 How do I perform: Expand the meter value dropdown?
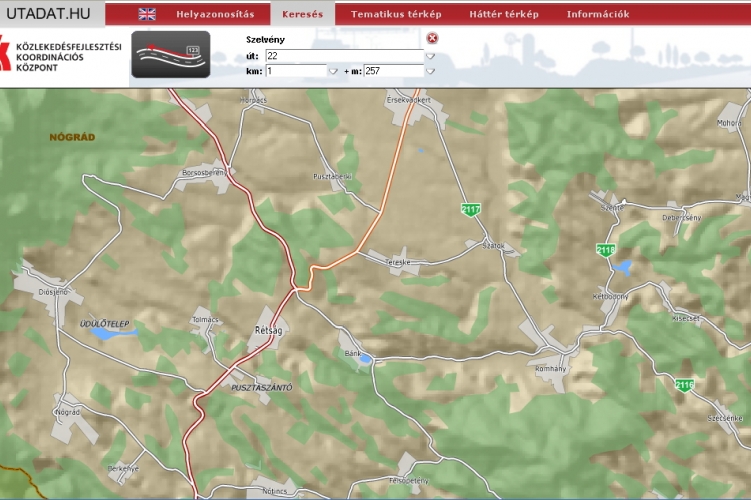[x=431, y=71]
